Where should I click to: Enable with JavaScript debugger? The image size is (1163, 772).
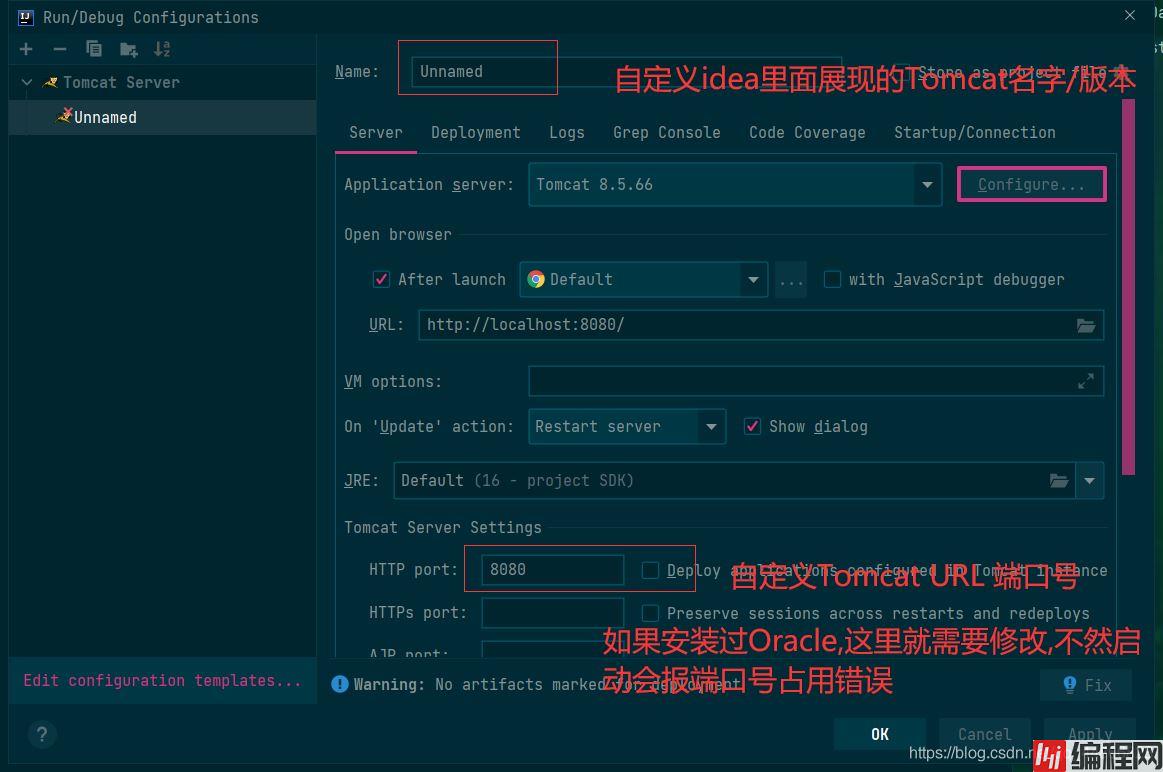[833, 279]
